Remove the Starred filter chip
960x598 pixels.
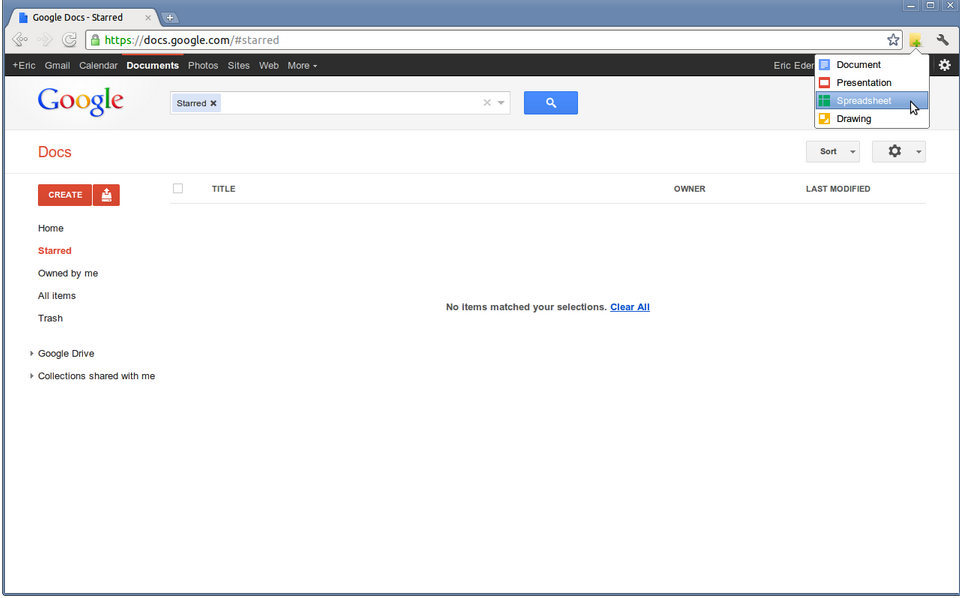click(214, 103)
